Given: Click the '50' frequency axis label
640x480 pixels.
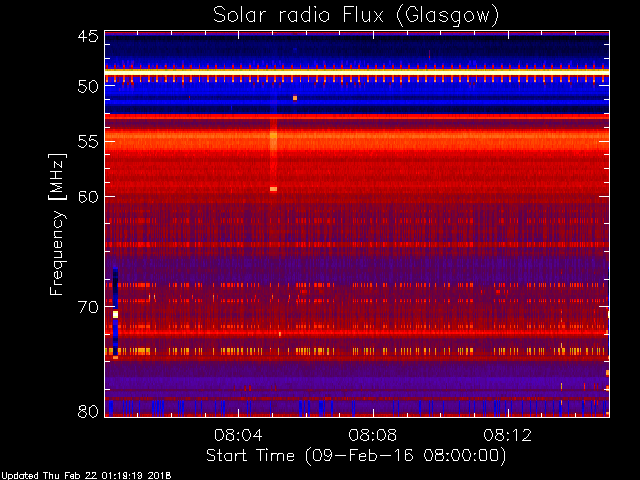Looking at the screenshot, I should [88, 87].
